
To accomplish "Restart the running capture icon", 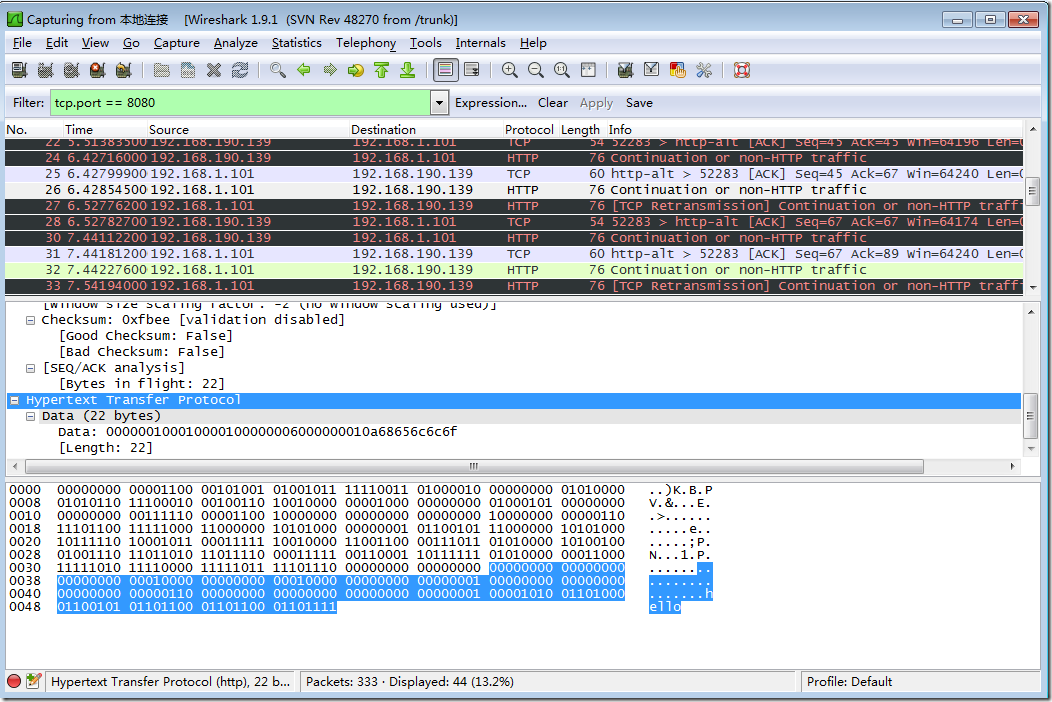I will point(124,70).
